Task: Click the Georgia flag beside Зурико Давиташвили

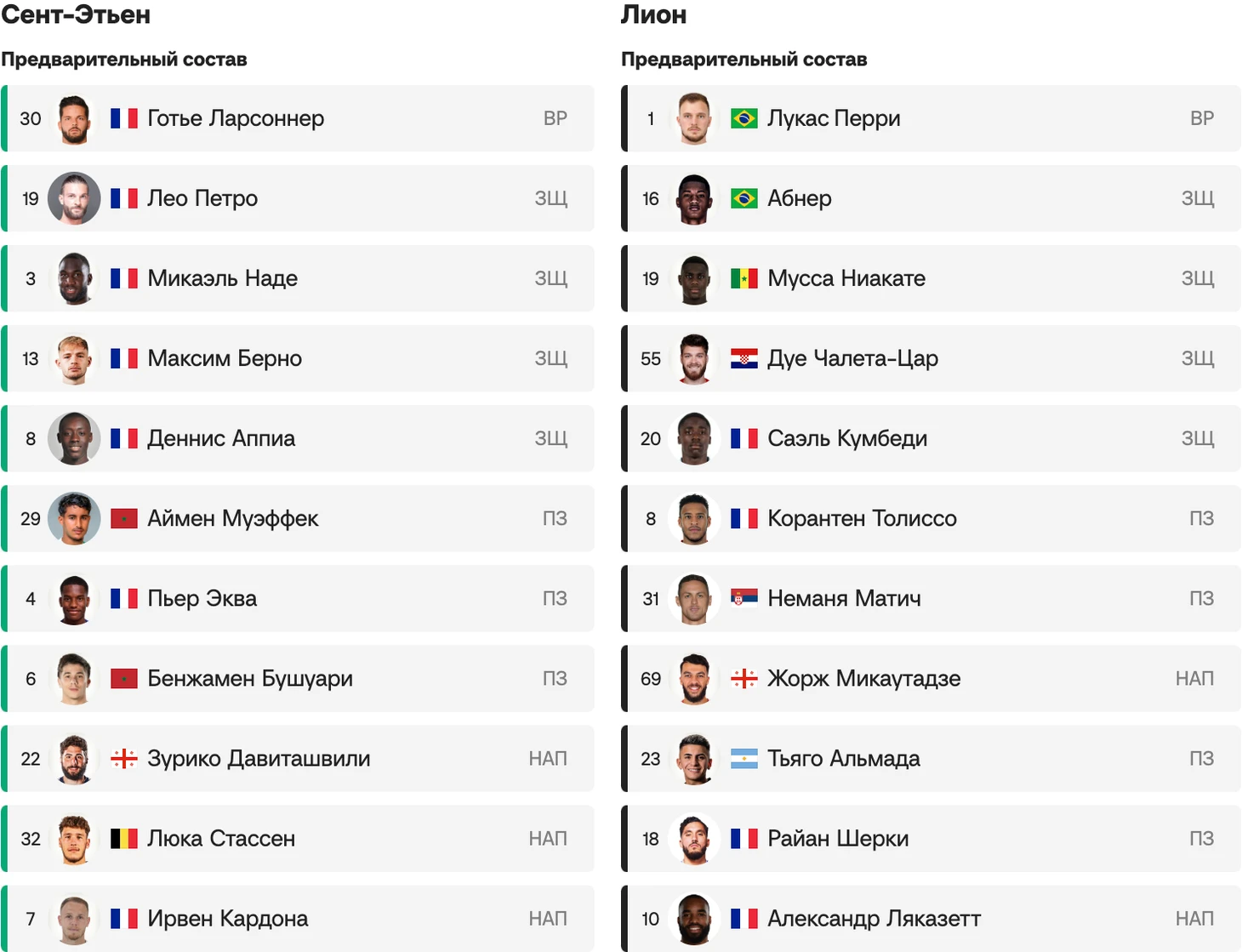Action: pyautogui.click(x=124, y=758)
